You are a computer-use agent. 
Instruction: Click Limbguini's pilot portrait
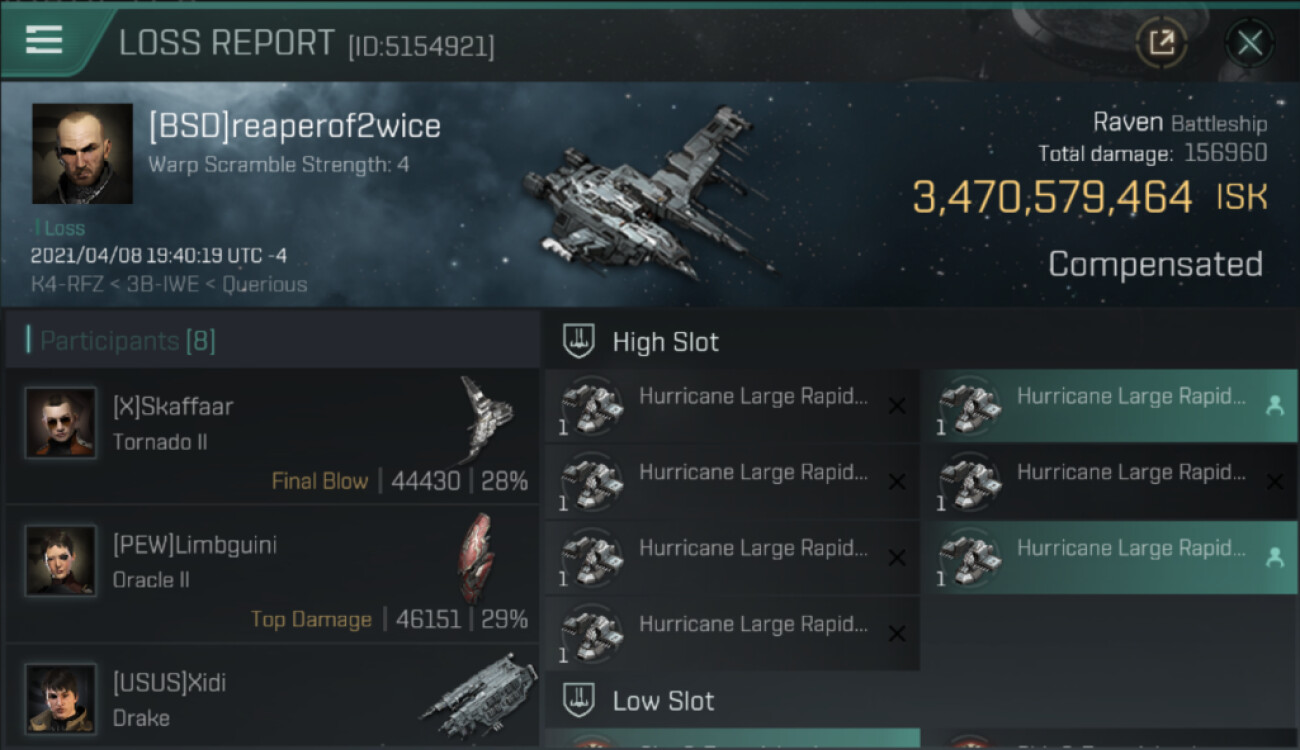click(x=61, y=560)
